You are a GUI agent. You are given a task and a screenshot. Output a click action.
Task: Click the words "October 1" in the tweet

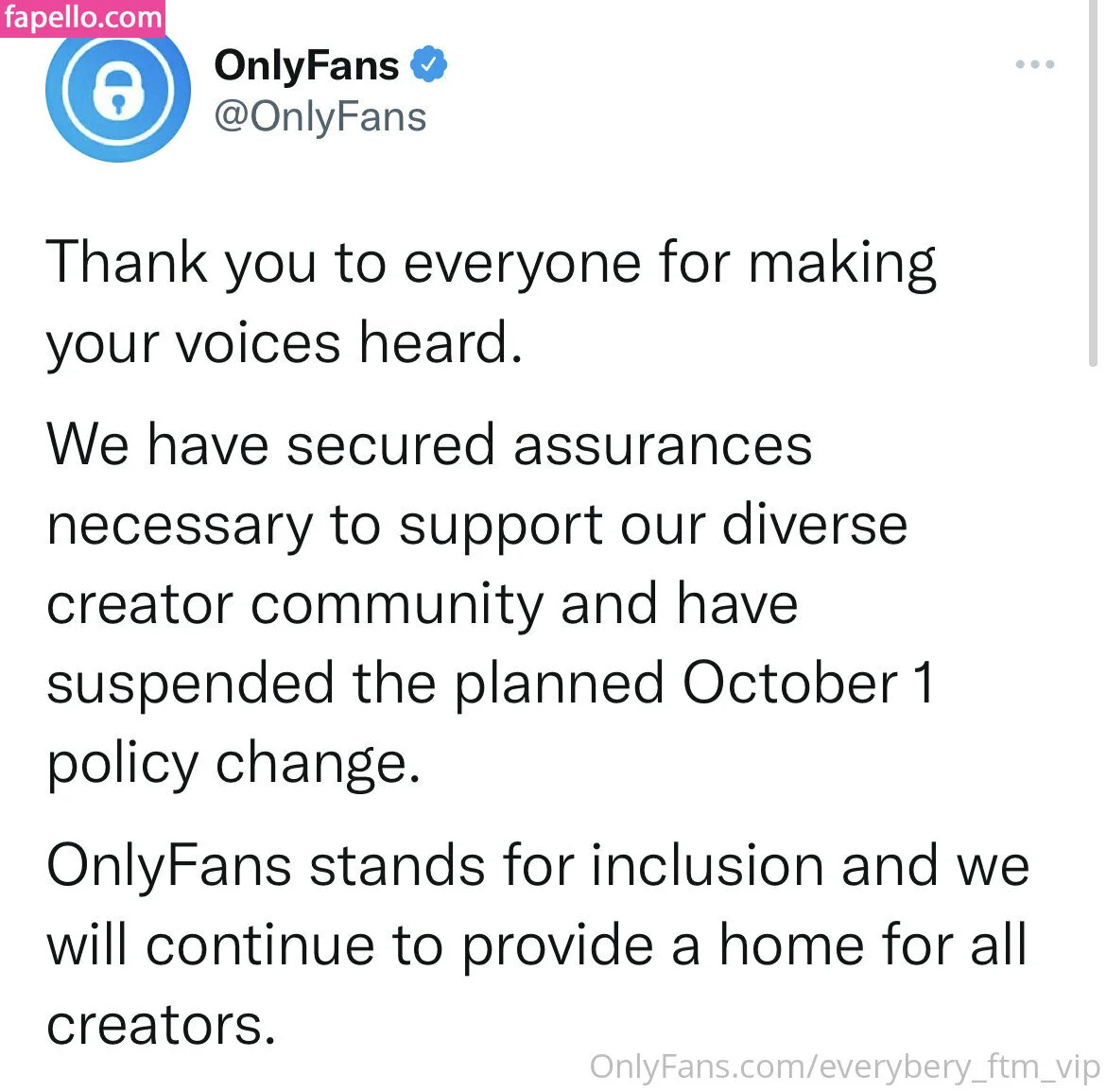click(807, 684)
